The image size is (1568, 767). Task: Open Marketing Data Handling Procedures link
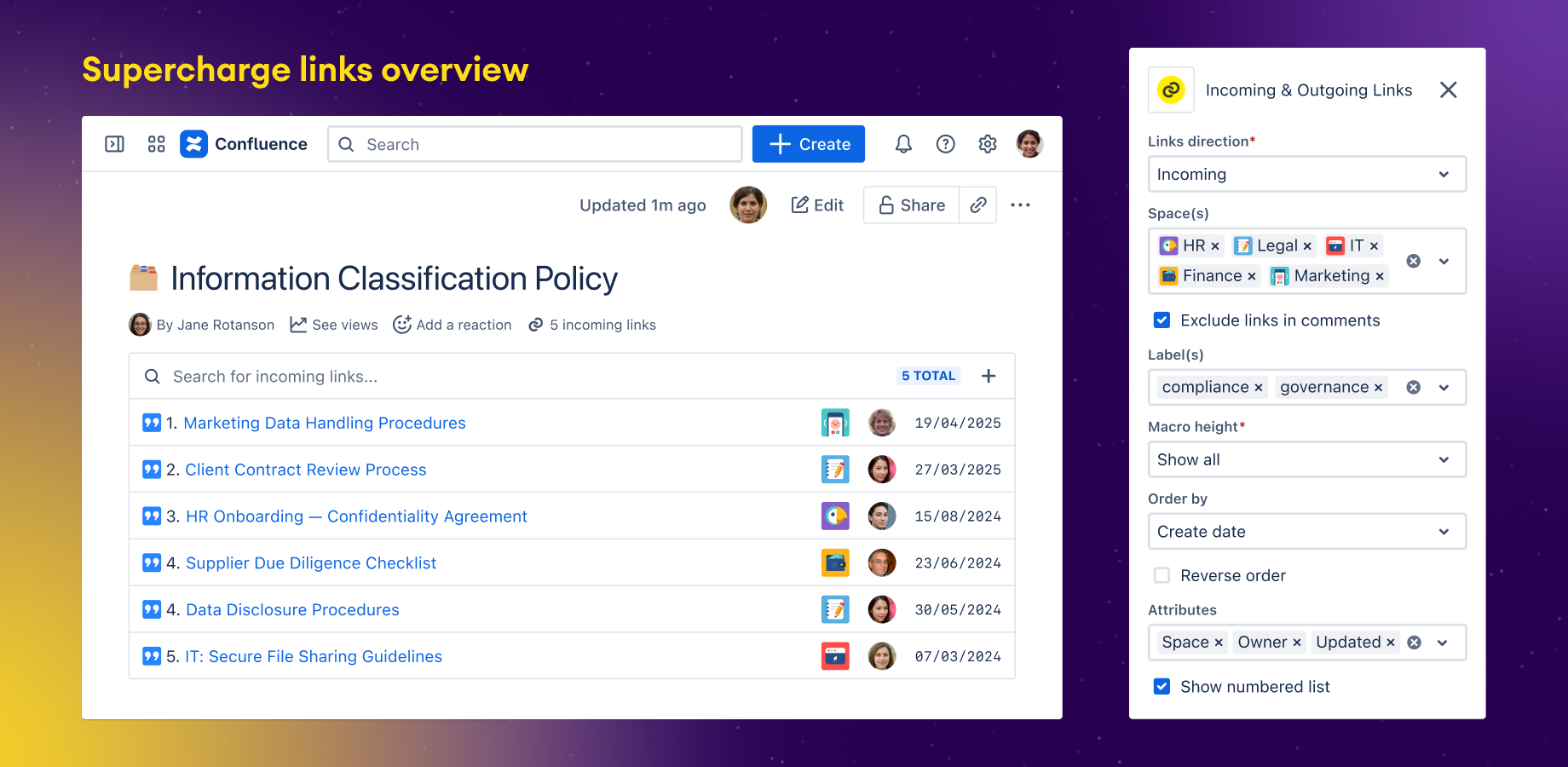324,423
